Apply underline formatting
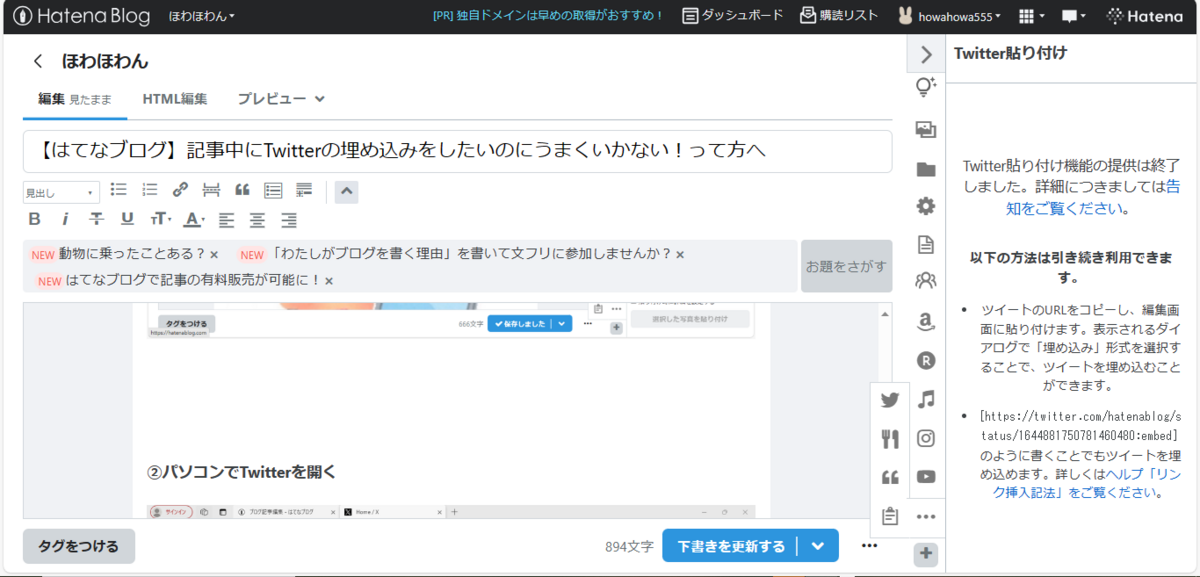Viewport: 1200px width, 577px height. (x=127, y=219)
